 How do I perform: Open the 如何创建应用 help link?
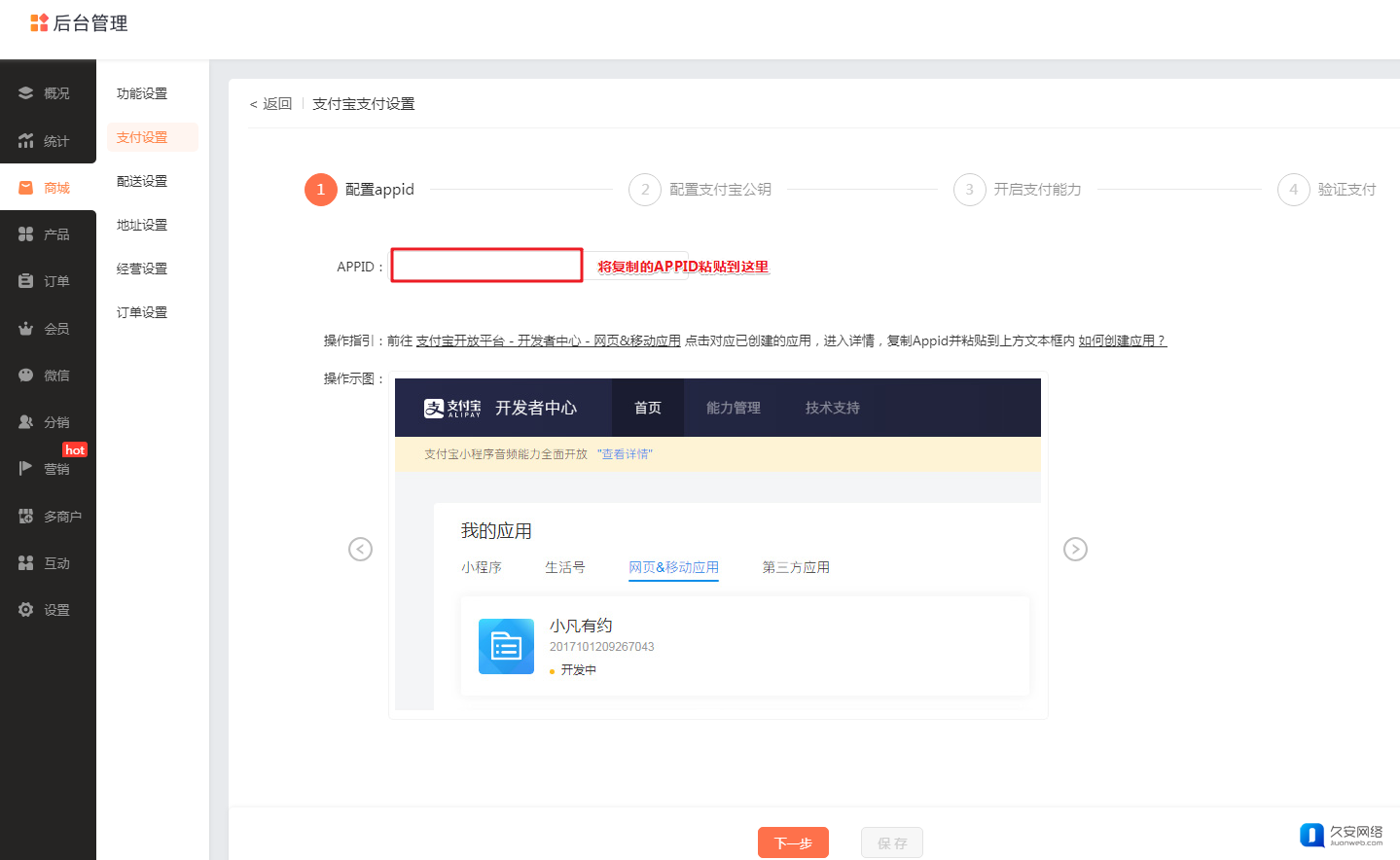point(1122,340)
